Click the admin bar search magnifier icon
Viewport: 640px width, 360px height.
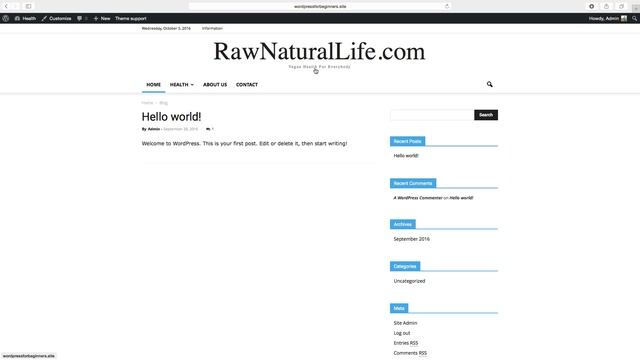click(635, 18)
